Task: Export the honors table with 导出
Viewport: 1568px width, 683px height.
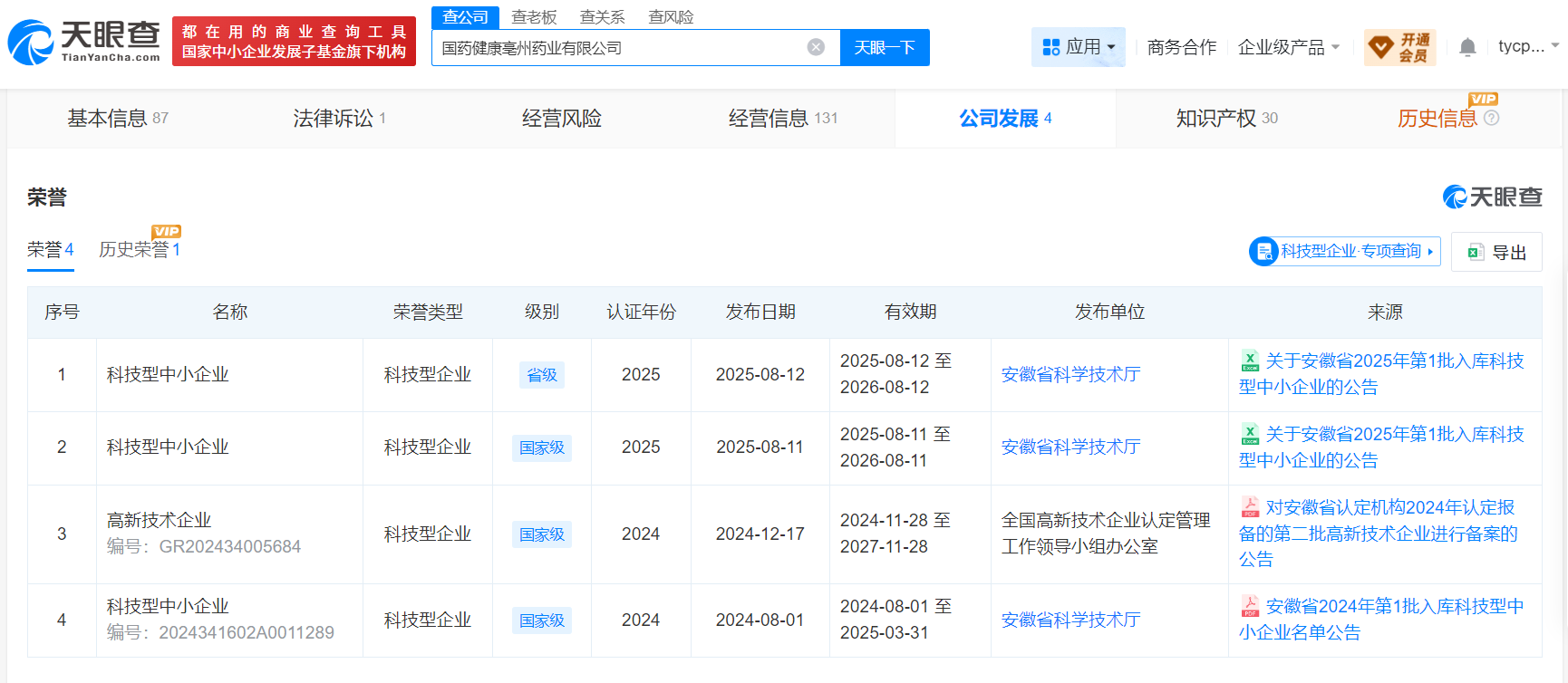Action: tap(1497, 252)
